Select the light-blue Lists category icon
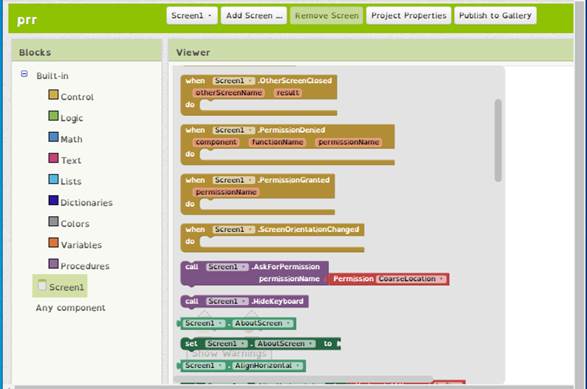The height and width of the screenshot is (389, 587). 54,179
